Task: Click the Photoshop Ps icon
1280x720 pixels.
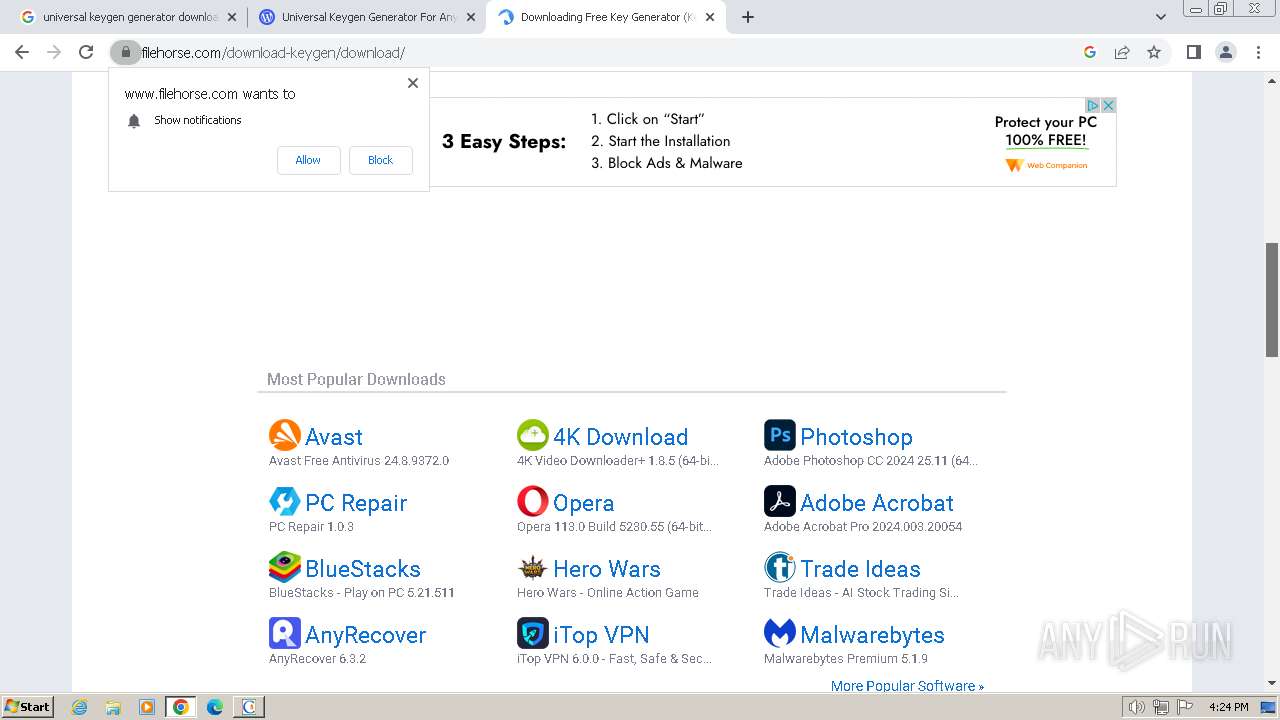Action: pyautogui.click(x=780, y=435)
